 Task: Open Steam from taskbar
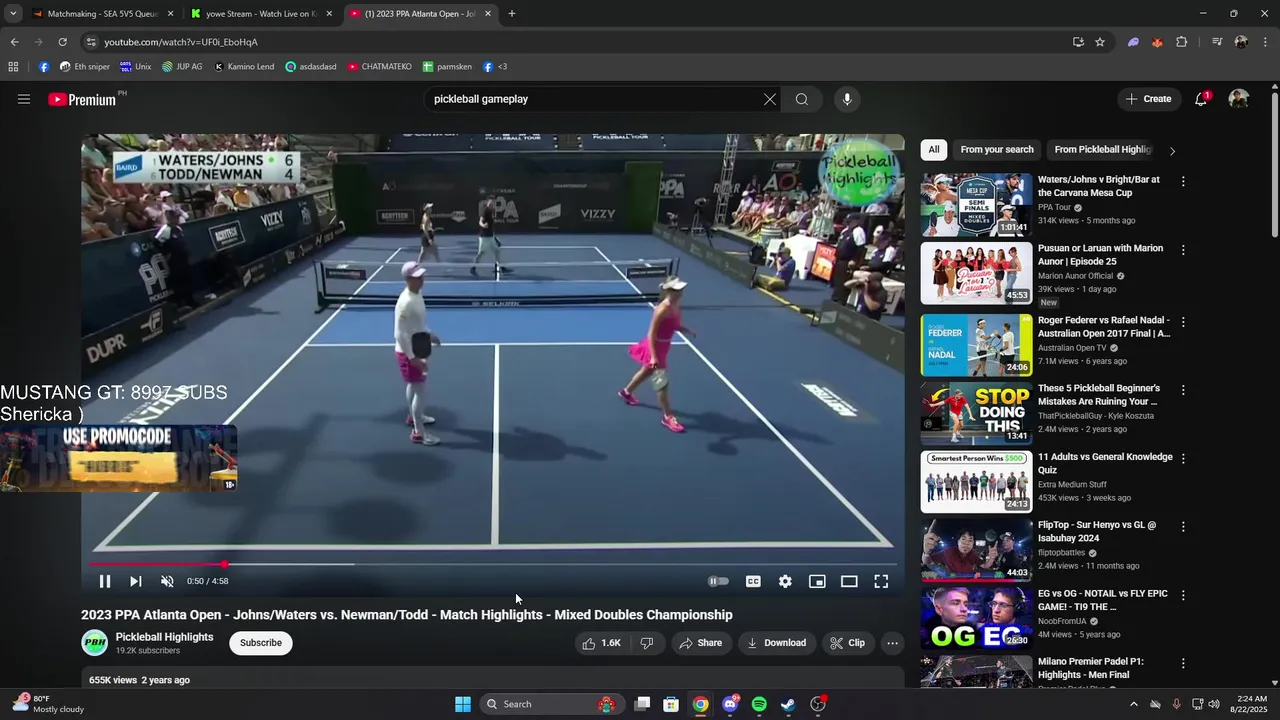[788, 704]
